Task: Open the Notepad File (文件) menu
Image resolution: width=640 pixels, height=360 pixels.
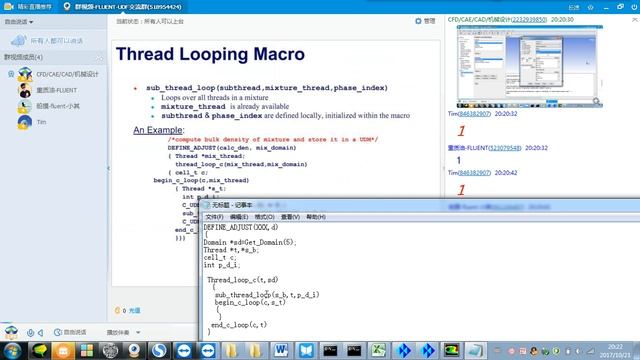Action: click(214, 217)
